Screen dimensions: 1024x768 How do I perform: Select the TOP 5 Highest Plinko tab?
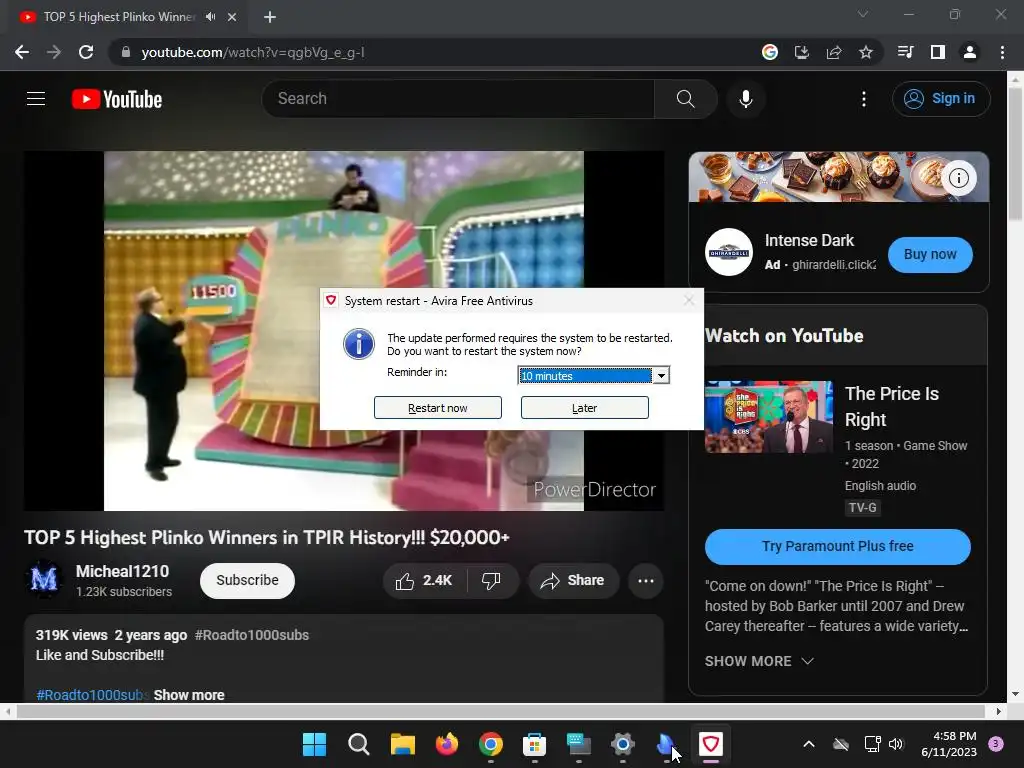[120, 16]
